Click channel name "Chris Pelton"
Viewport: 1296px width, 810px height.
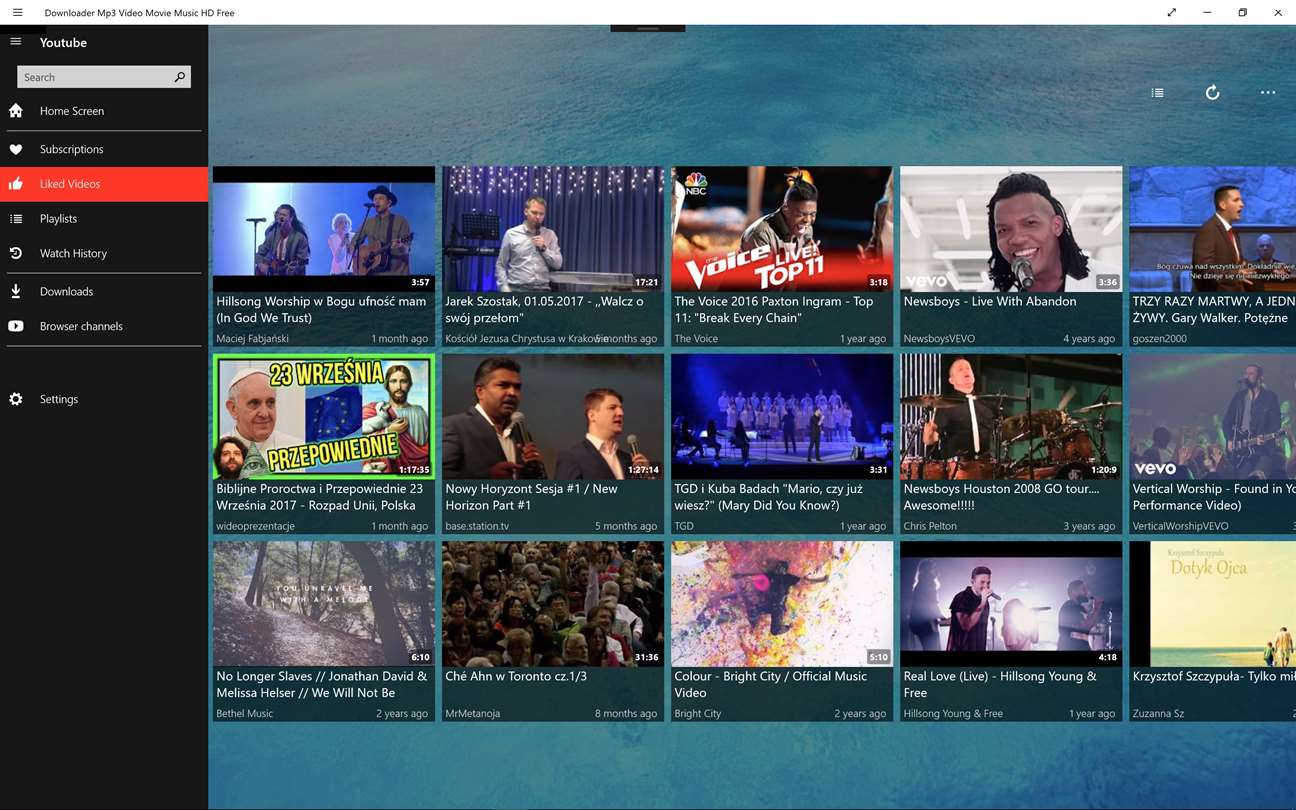pos(930,526)
